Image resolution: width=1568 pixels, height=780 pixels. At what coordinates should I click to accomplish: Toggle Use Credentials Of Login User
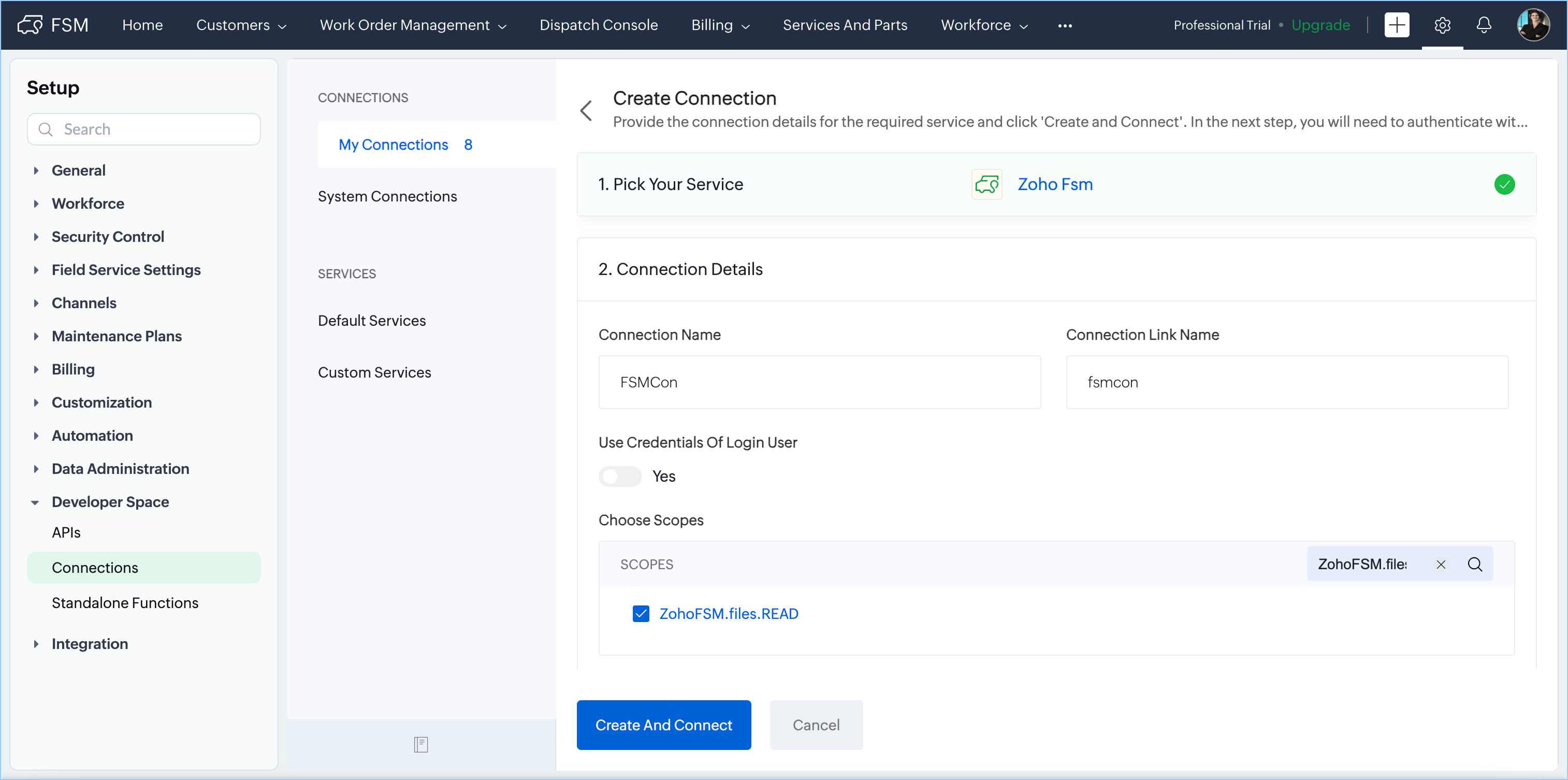[x=620, y=476]
